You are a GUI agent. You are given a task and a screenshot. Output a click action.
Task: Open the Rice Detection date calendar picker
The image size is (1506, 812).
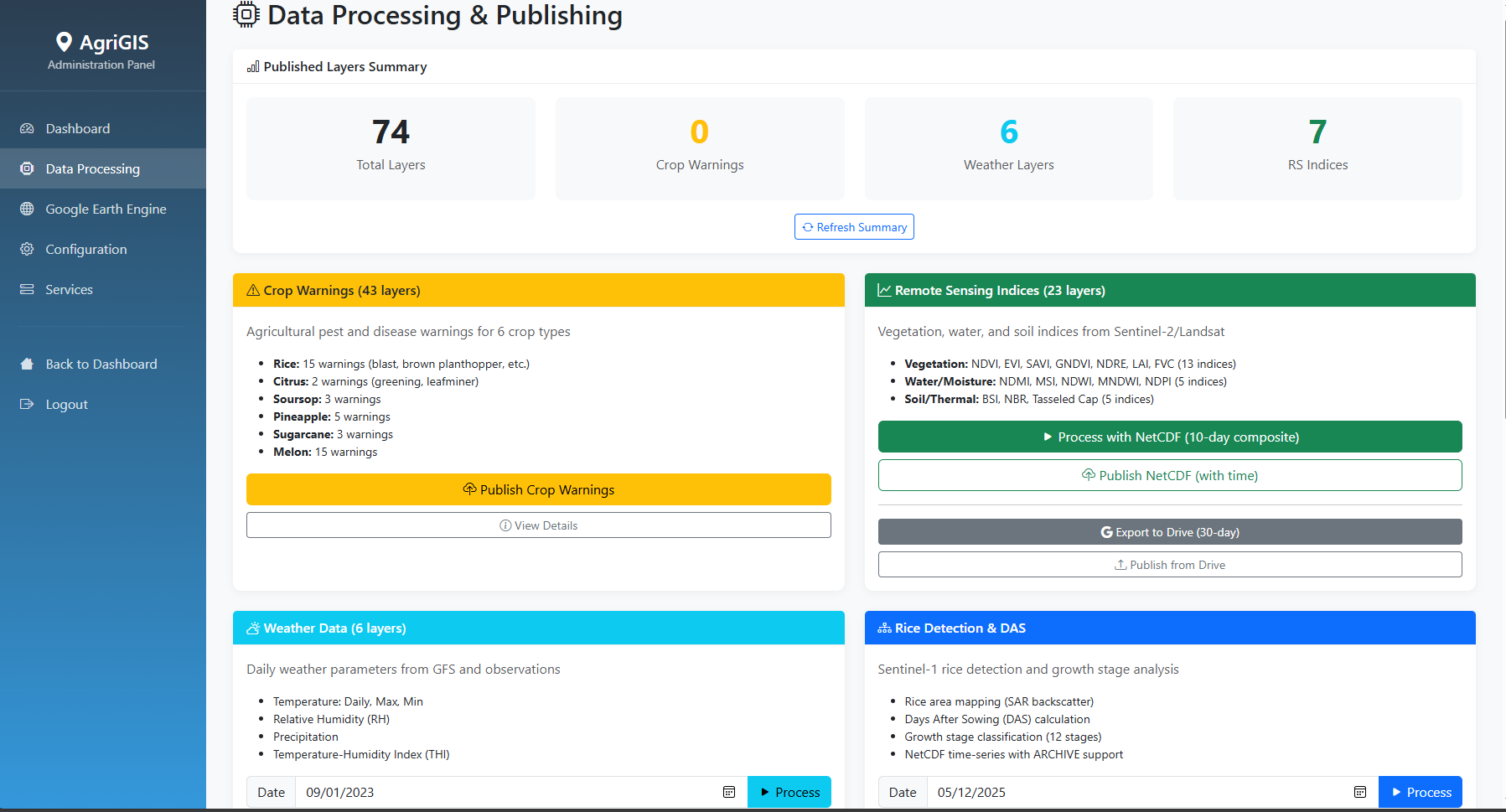[x=1360, y=792]
